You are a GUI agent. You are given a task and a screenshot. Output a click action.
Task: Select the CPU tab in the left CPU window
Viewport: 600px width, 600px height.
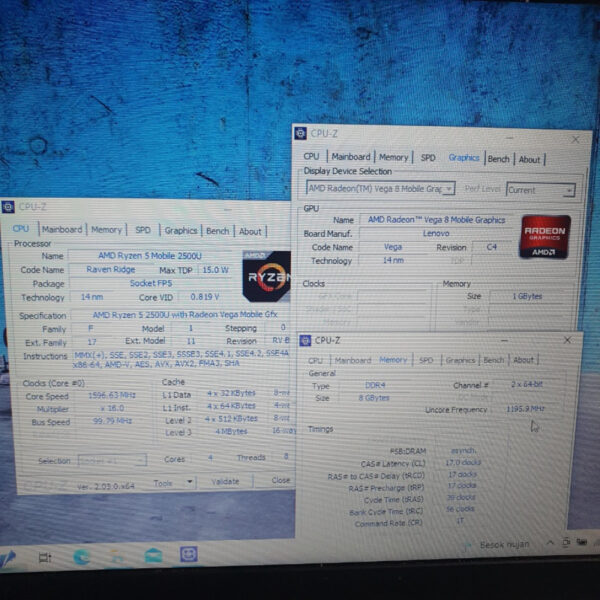pyautogui.click(x=21, y=228)
